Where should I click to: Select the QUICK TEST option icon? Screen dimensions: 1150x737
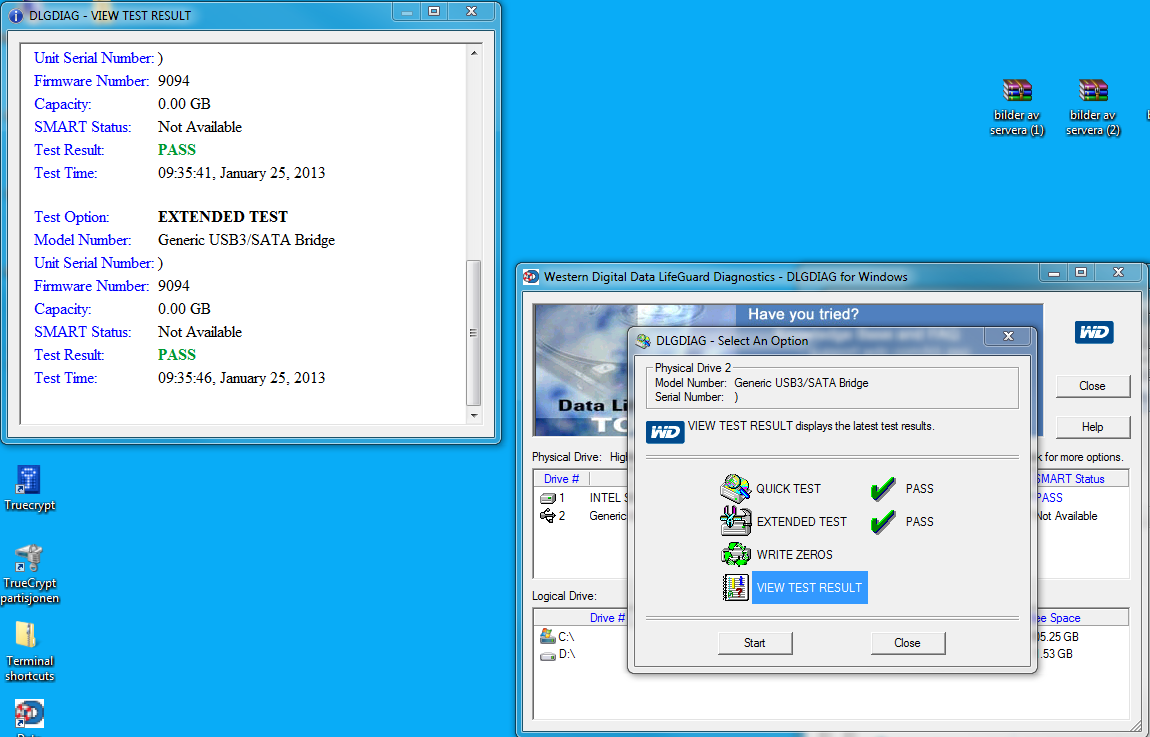735,488
